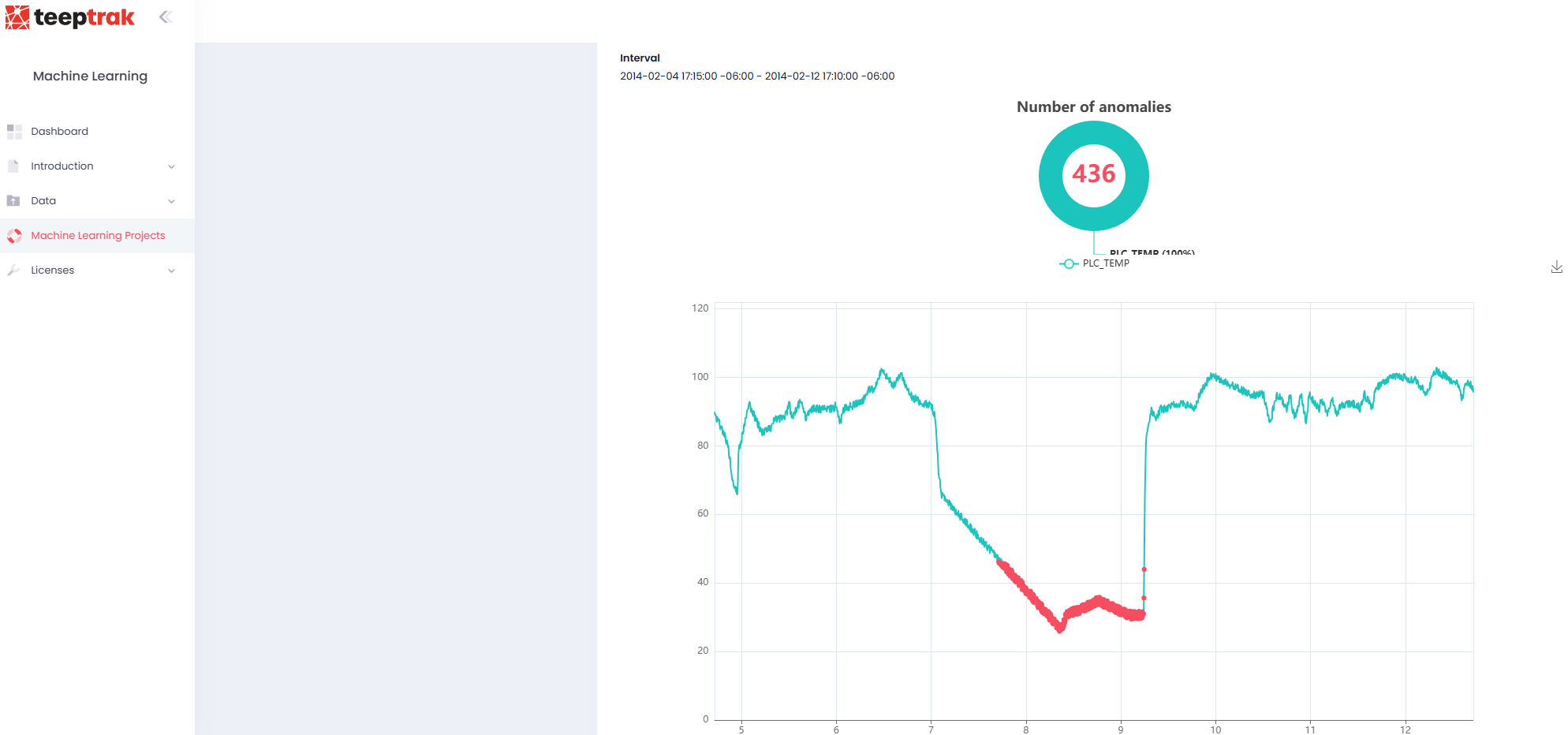Collapse the sidebar with the double-chevron icon
Screen dimensions: 1568x735
coord(166,15)
